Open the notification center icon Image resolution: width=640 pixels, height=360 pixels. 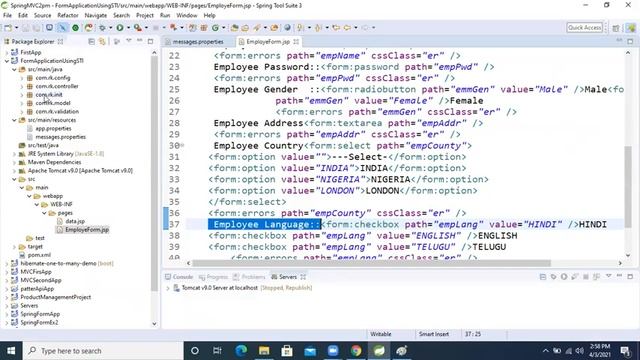(625, 351)
